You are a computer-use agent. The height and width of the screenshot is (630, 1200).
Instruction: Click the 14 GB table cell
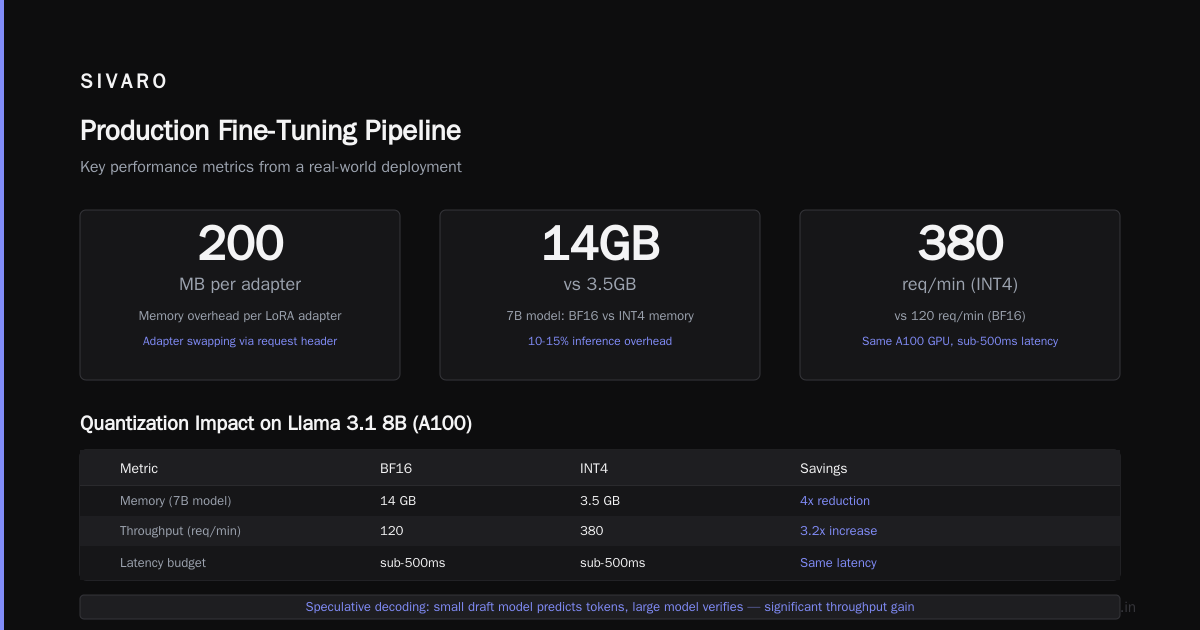pos(398,501)
